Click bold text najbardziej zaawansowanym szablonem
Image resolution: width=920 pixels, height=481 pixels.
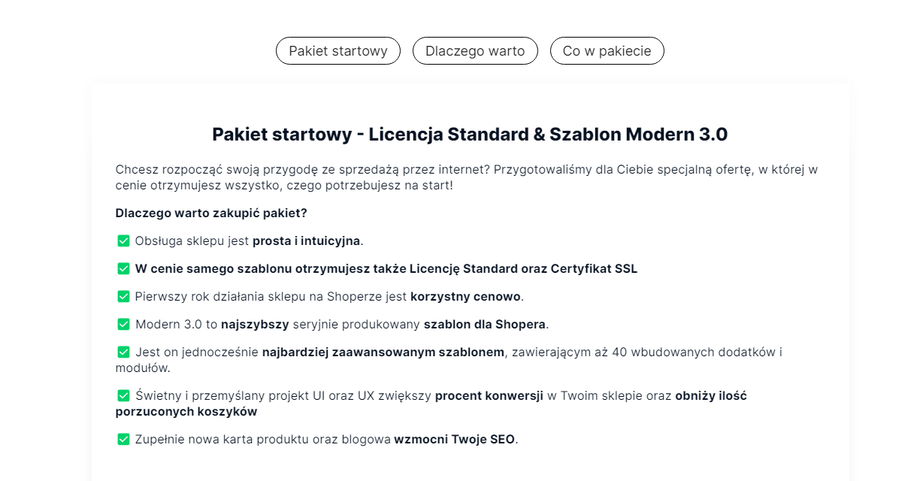[x=384, y=352]
